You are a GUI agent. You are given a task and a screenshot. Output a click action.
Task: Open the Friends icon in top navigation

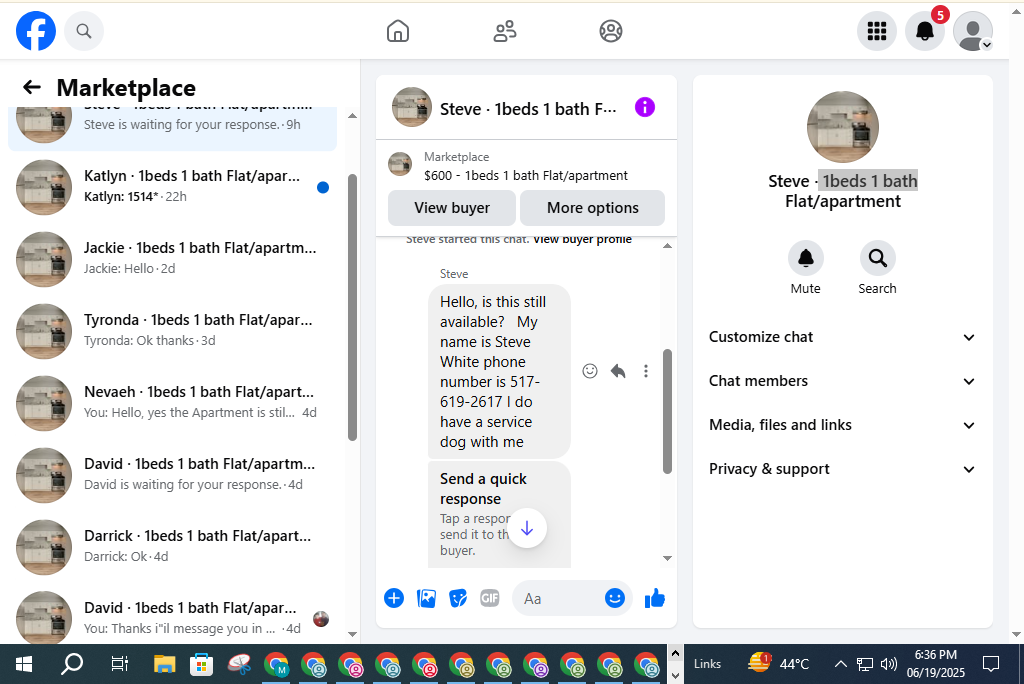click(x=505, y=31)
